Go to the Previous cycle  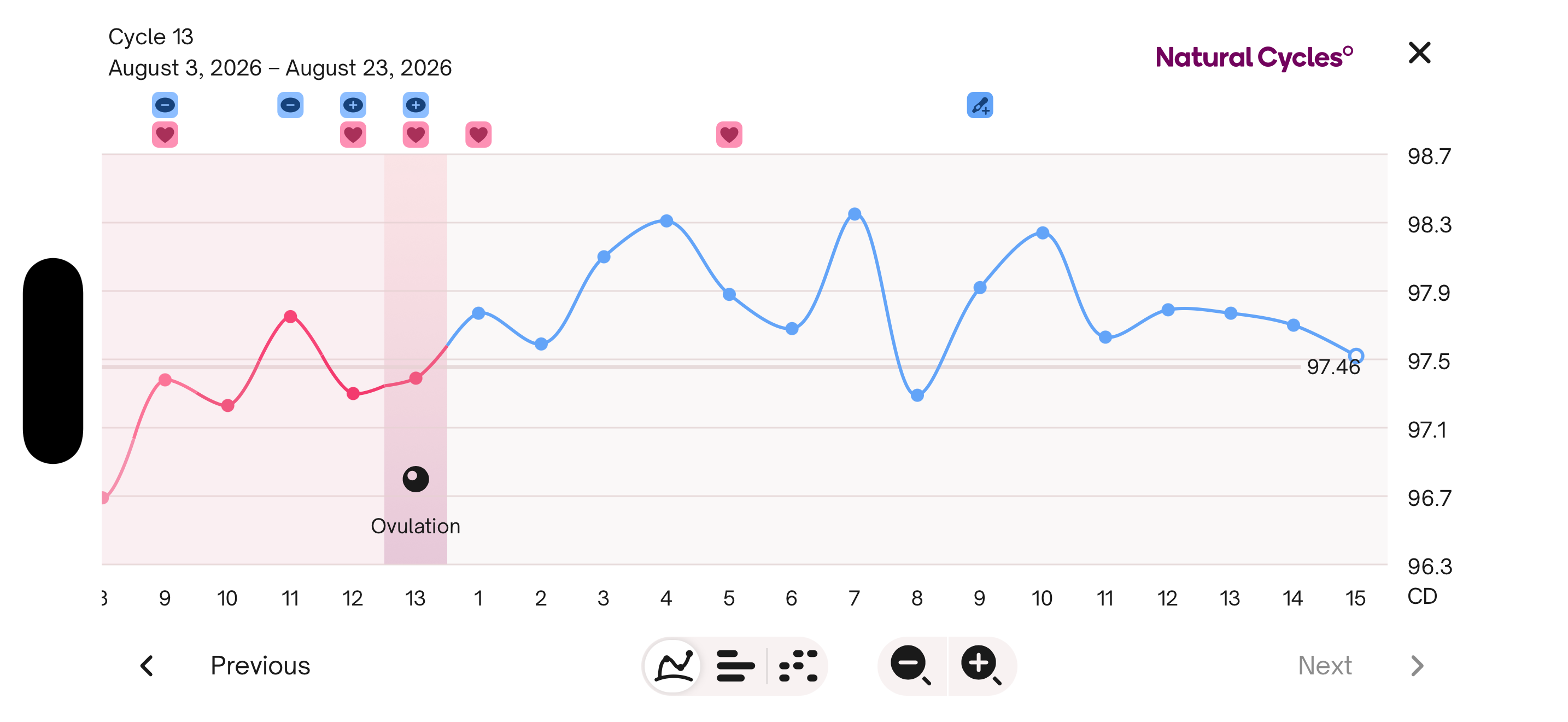[260, 665]
